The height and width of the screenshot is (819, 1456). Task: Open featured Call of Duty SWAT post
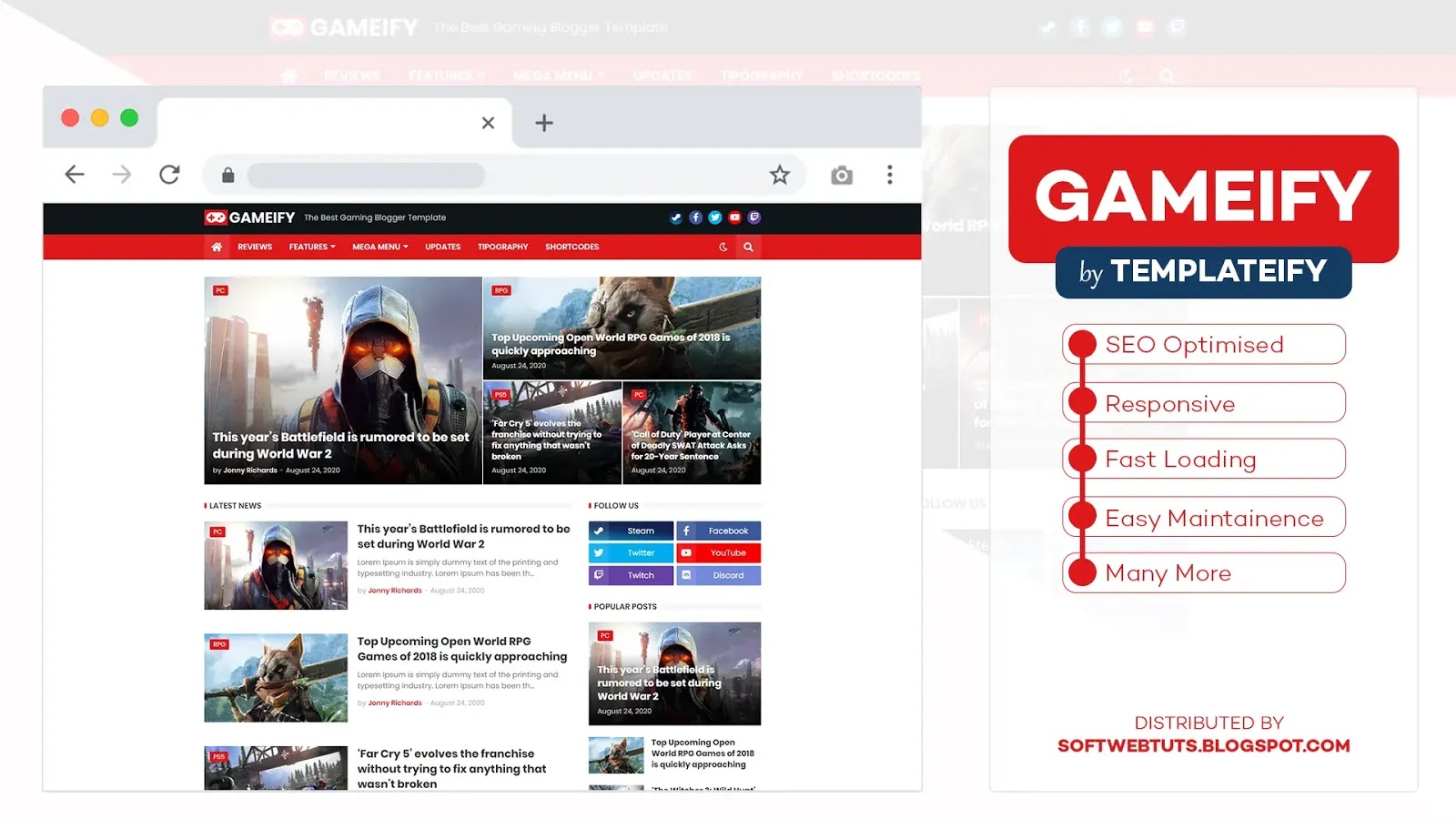(693, 433)
